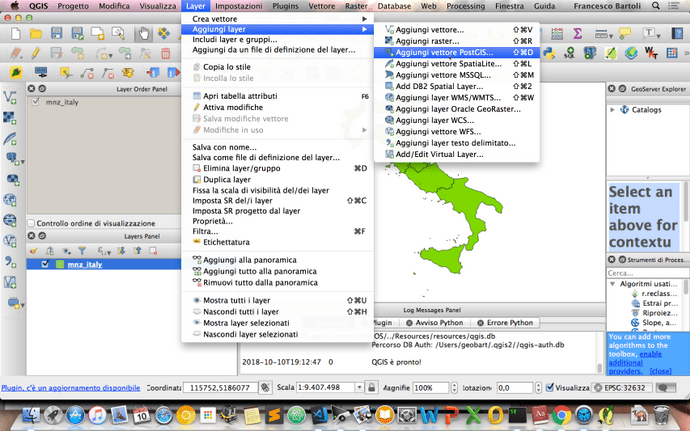
Task: Open layer styling paintbrush icon in Layers Panel
Action: click(34, 251)
